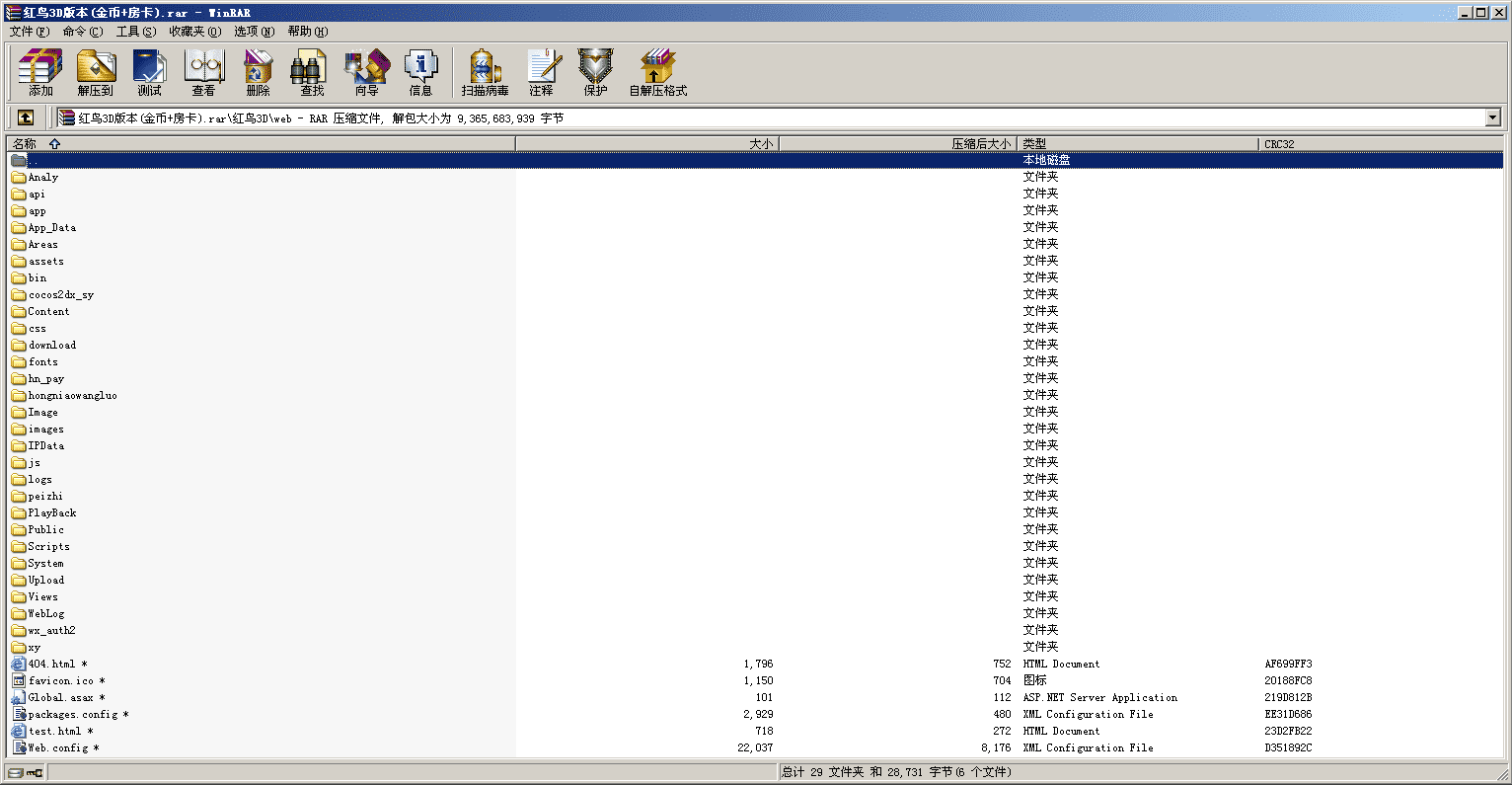
Task: Run the Test (测试) archive tool
Action: (x=149, y=73)
